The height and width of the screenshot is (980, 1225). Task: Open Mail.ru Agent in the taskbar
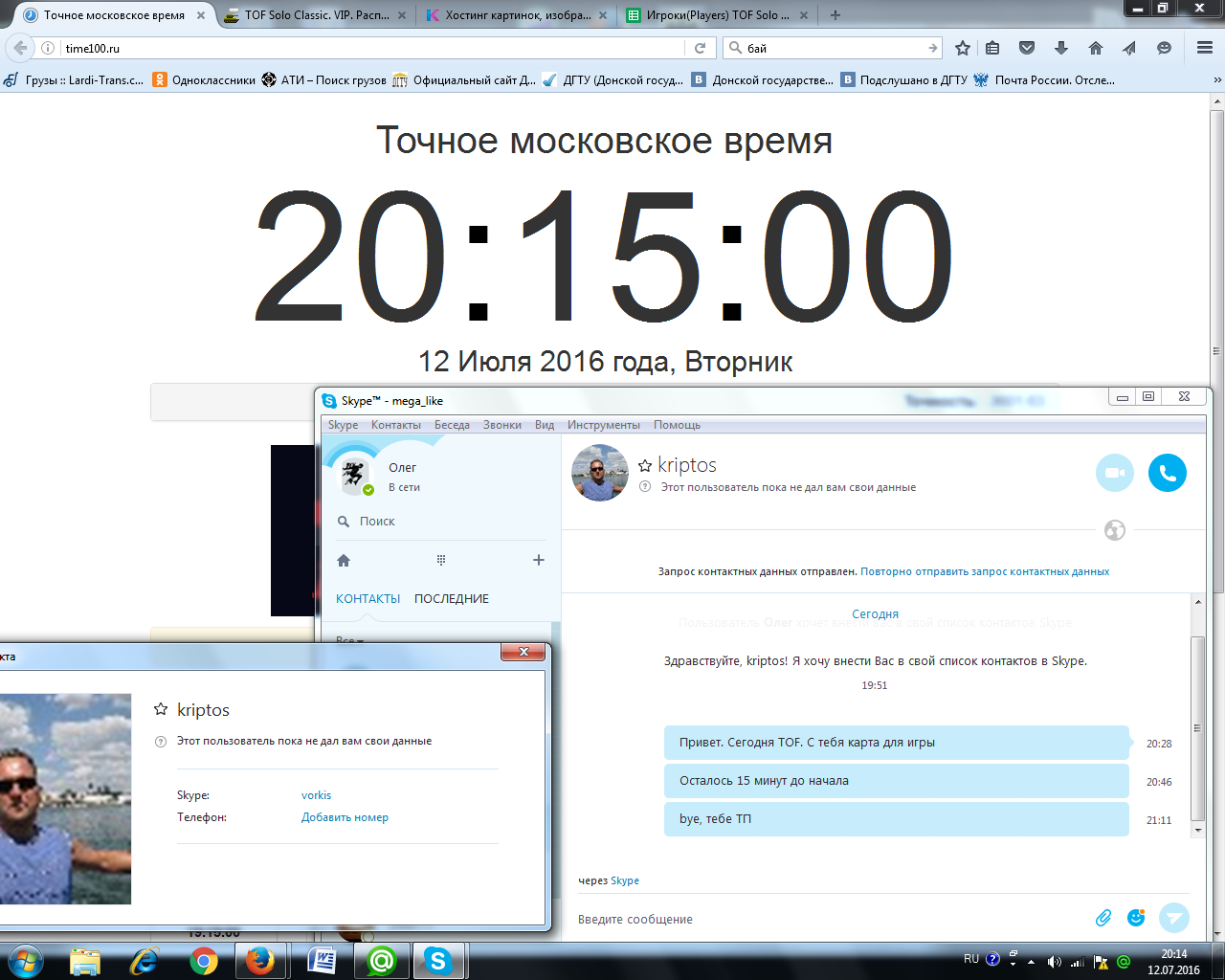[x=382, y=961]
